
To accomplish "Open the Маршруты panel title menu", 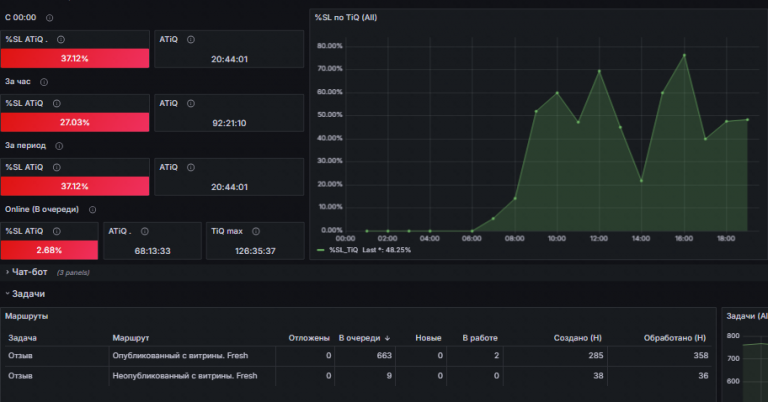I will click(x=26, y=316).
